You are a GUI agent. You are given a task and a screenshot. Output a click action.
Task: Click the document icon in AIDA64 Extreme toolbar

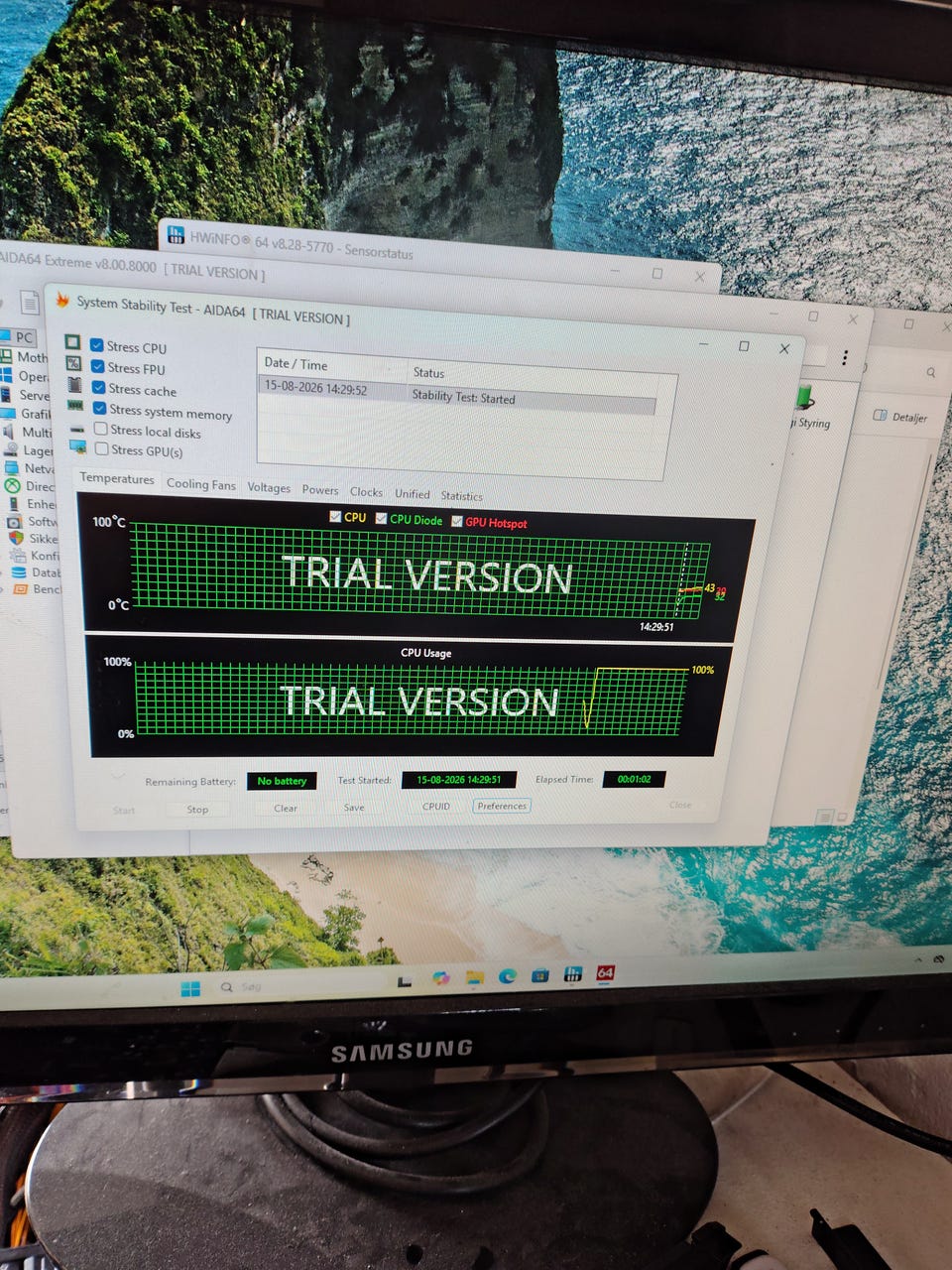[31, 302]
